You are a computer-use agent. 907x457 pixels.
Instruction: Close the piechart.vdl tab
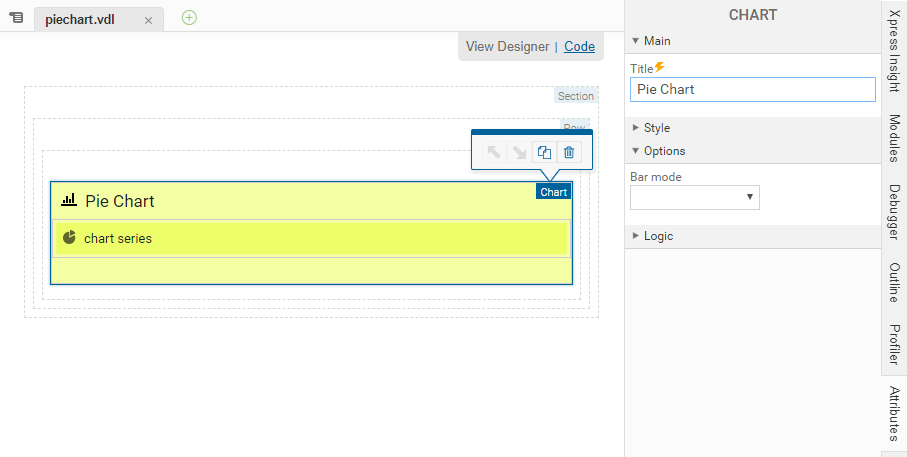click(148, 20)
